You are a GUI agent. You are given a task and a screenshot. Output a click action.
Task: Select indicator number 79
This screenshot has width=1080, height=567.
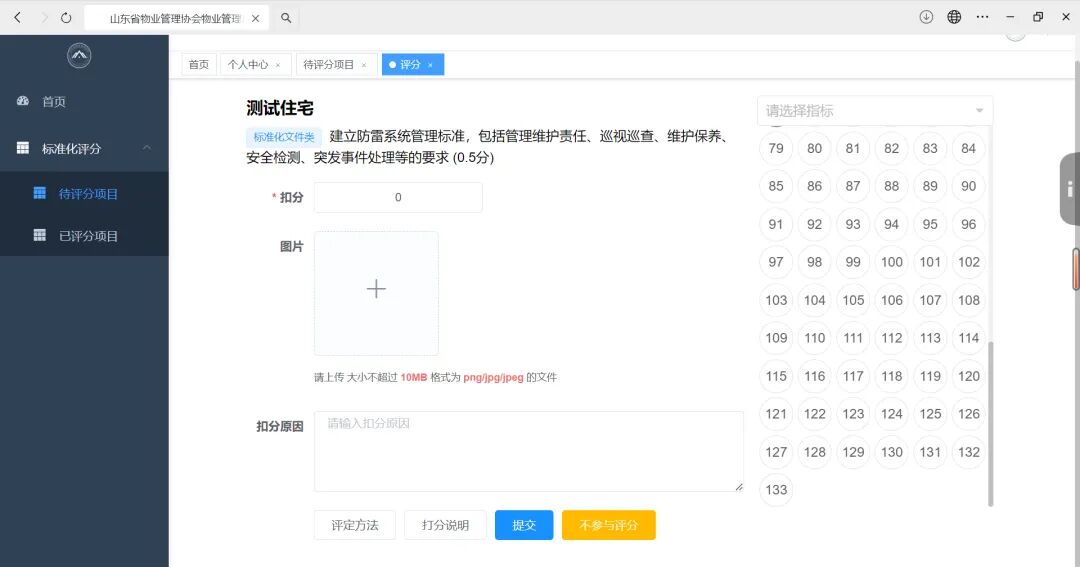(x=776, y=148)
